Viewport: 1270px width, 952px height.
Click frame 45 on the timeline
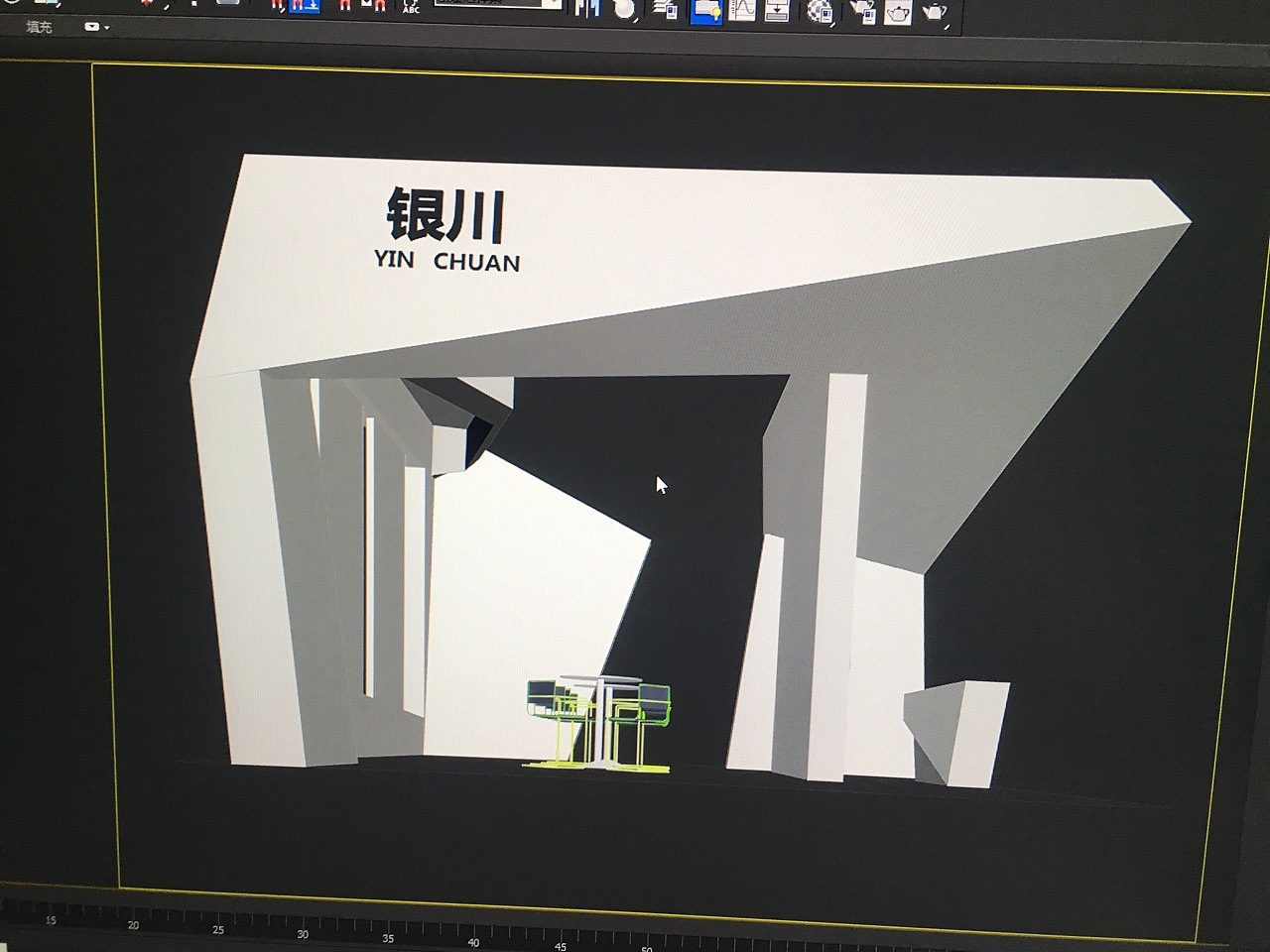tap(561, 946)
